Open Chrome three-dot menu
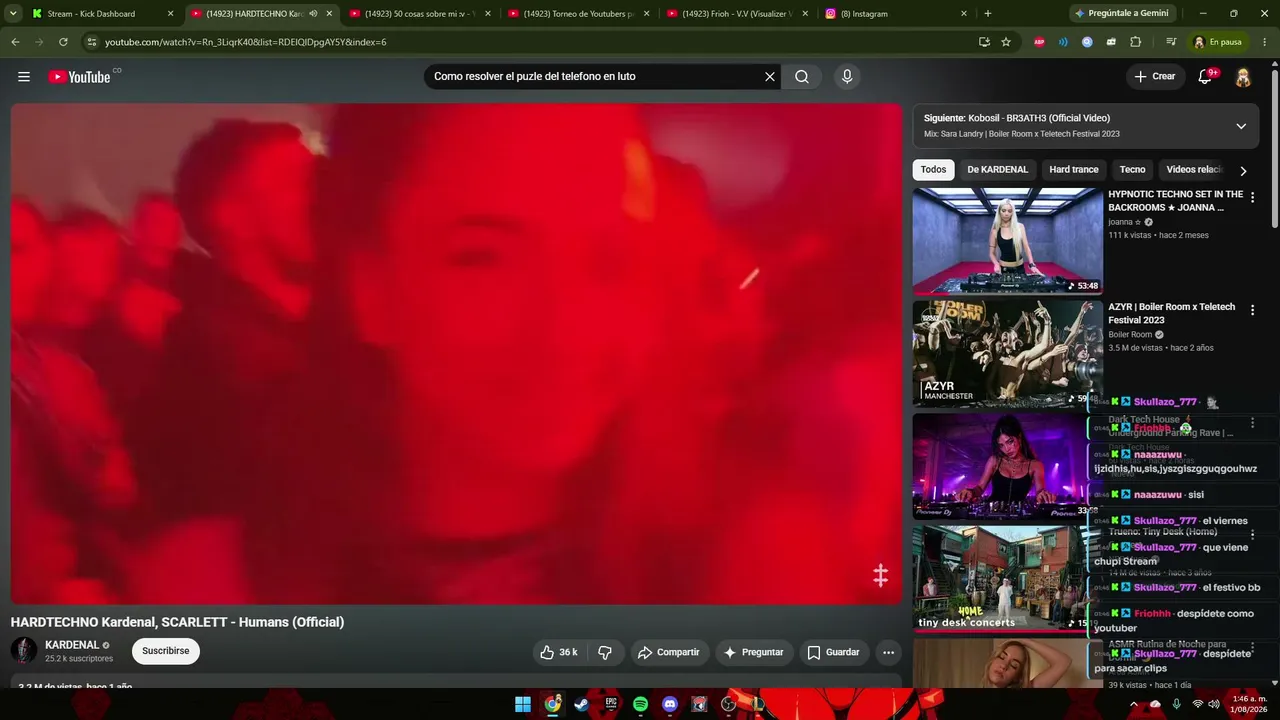Viewport: 1280px width, 720px height. pyautogui.click(x=1265, y=42)
